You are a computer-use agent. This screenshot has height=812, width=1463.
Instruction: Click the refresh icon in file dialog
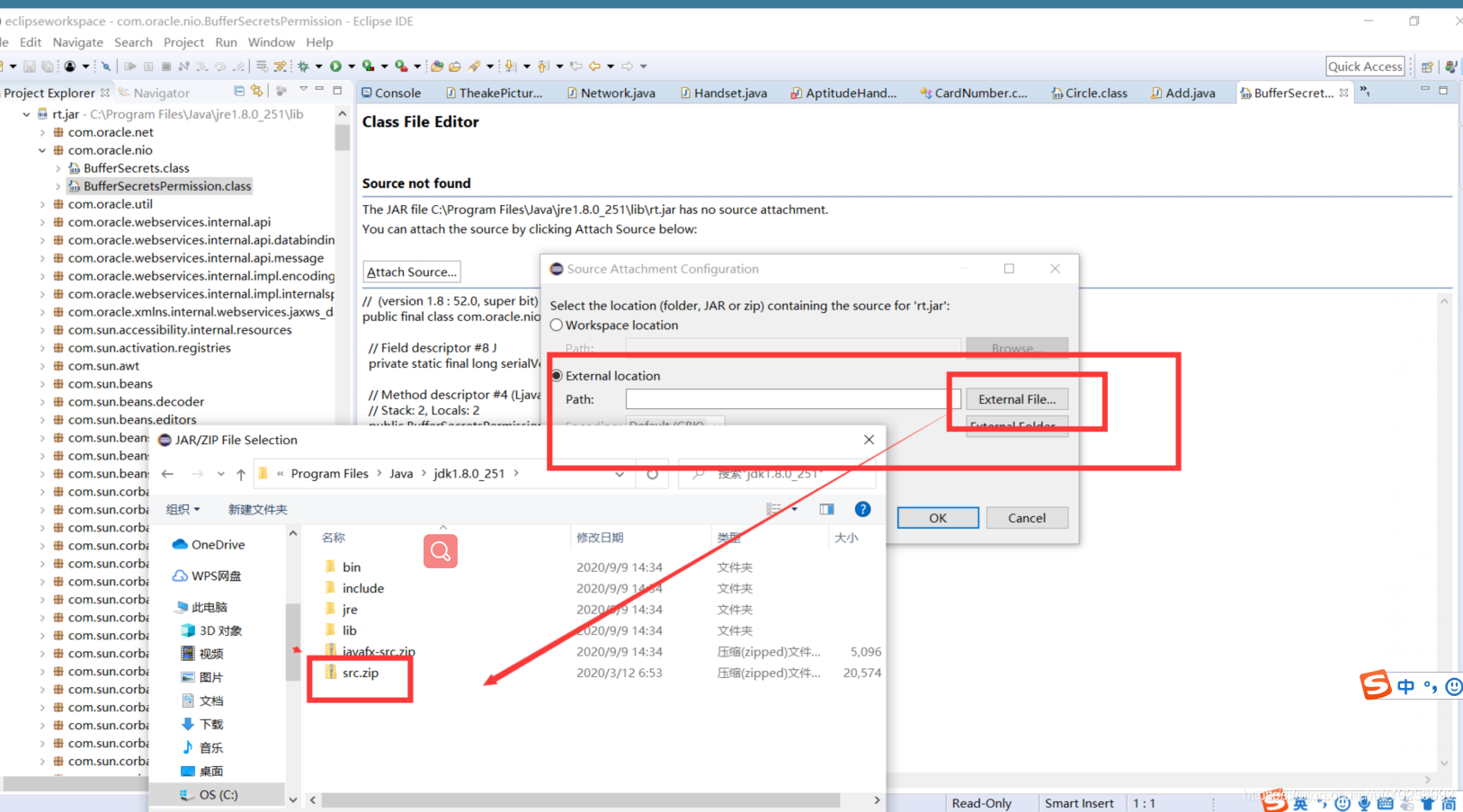point(652,474)
